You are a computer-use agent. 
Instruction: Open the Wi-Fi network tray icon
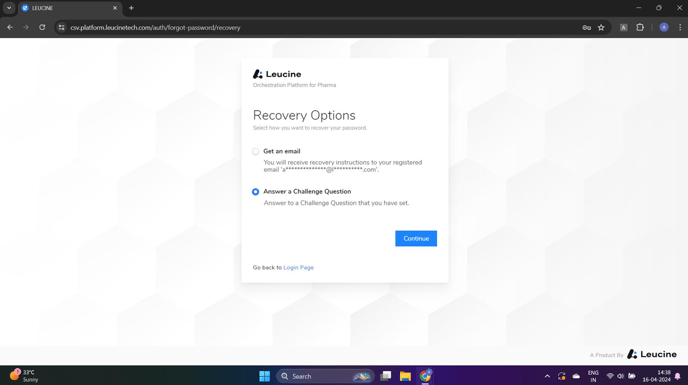pyautogui.click(x=610, y=376)
